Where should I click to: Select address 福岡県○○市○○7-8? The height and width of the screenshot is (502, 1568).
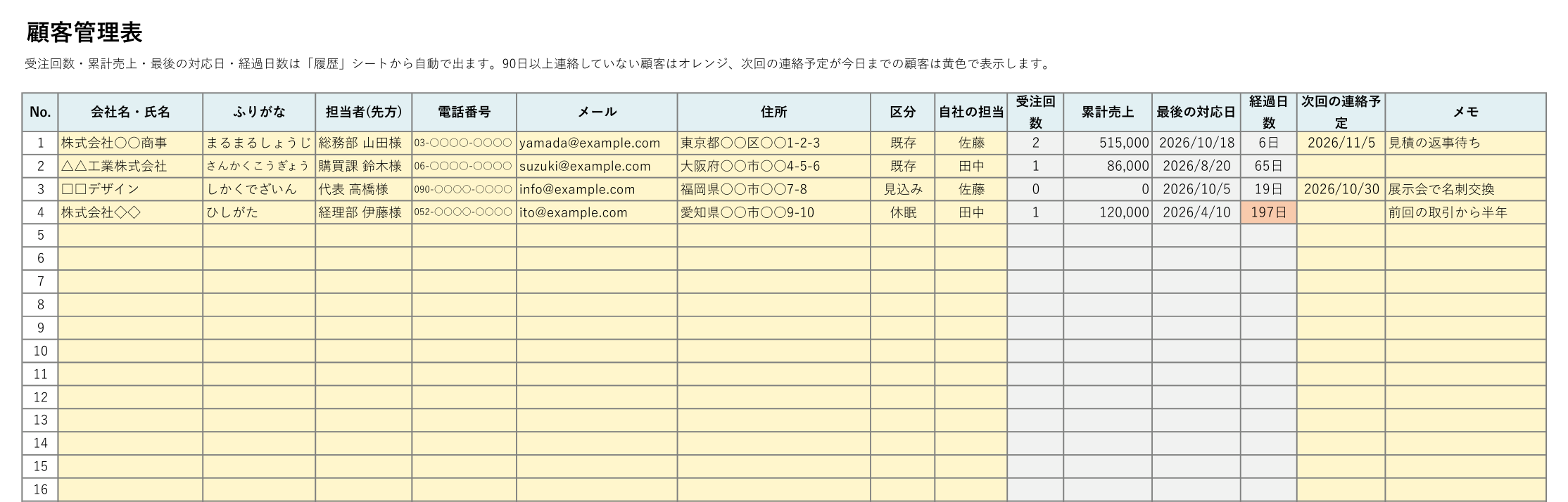click(774, 189)
